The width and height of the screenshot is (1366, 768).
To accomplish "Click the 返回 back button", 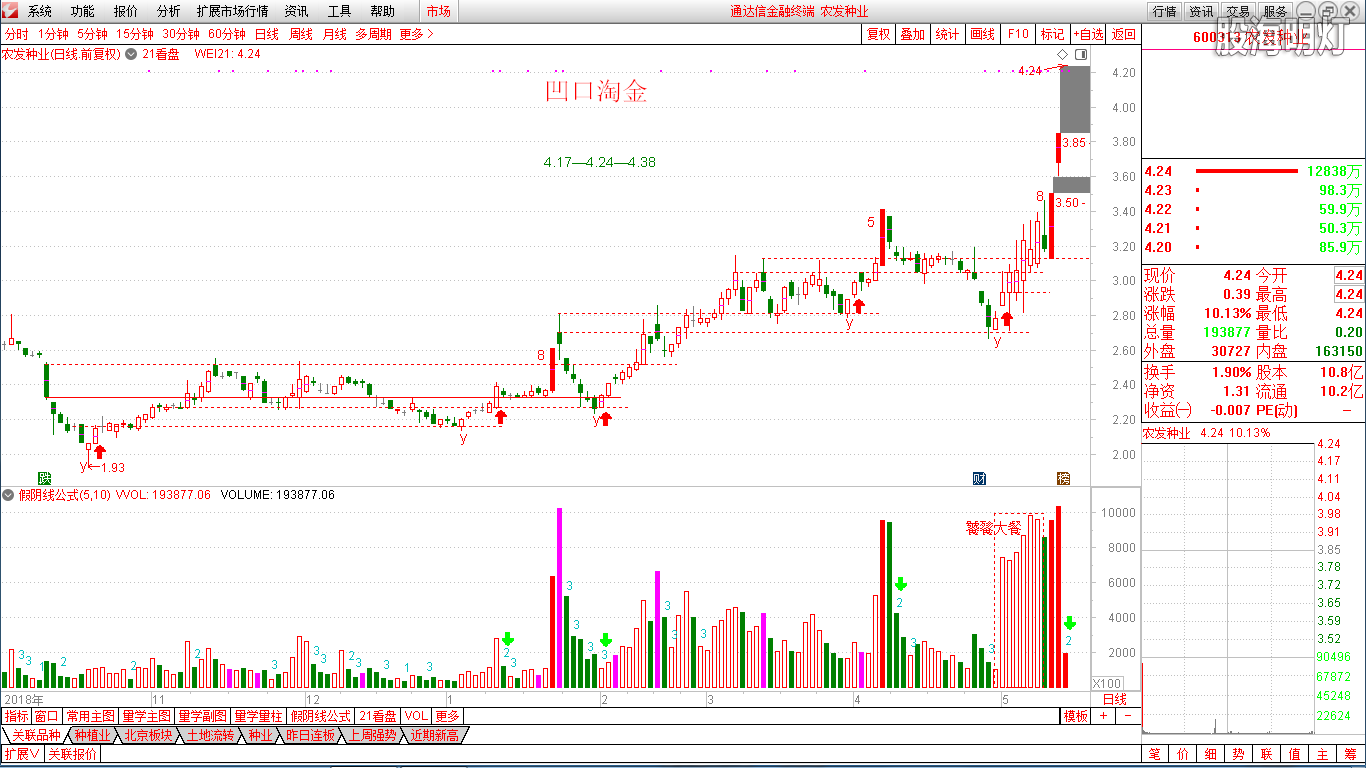I will pyautogui.click(x=1124, y=34).
